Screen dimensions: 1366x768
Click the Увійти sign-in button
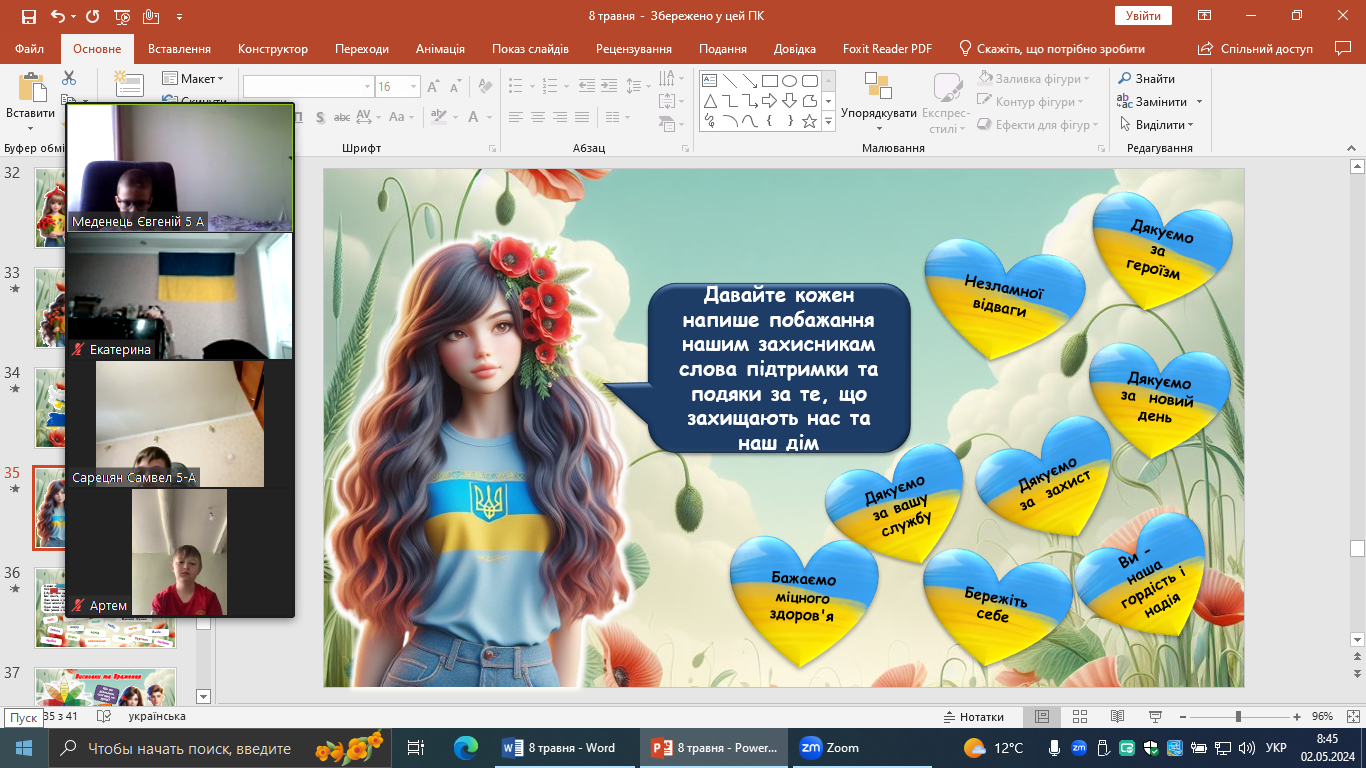pyautogui.click(x=1142, y=16)
